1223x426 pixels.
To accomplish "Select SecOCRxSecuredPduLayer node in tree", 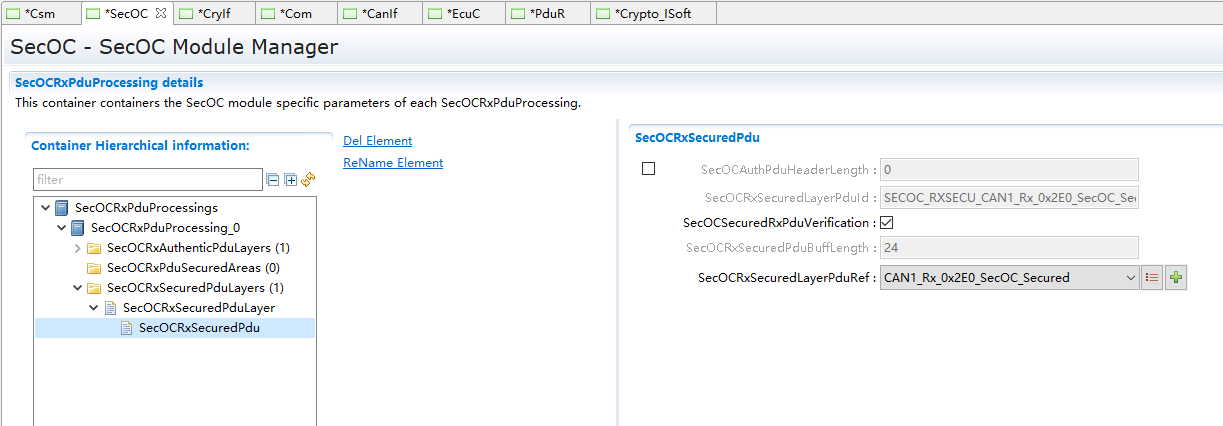I will click(198, 308).
